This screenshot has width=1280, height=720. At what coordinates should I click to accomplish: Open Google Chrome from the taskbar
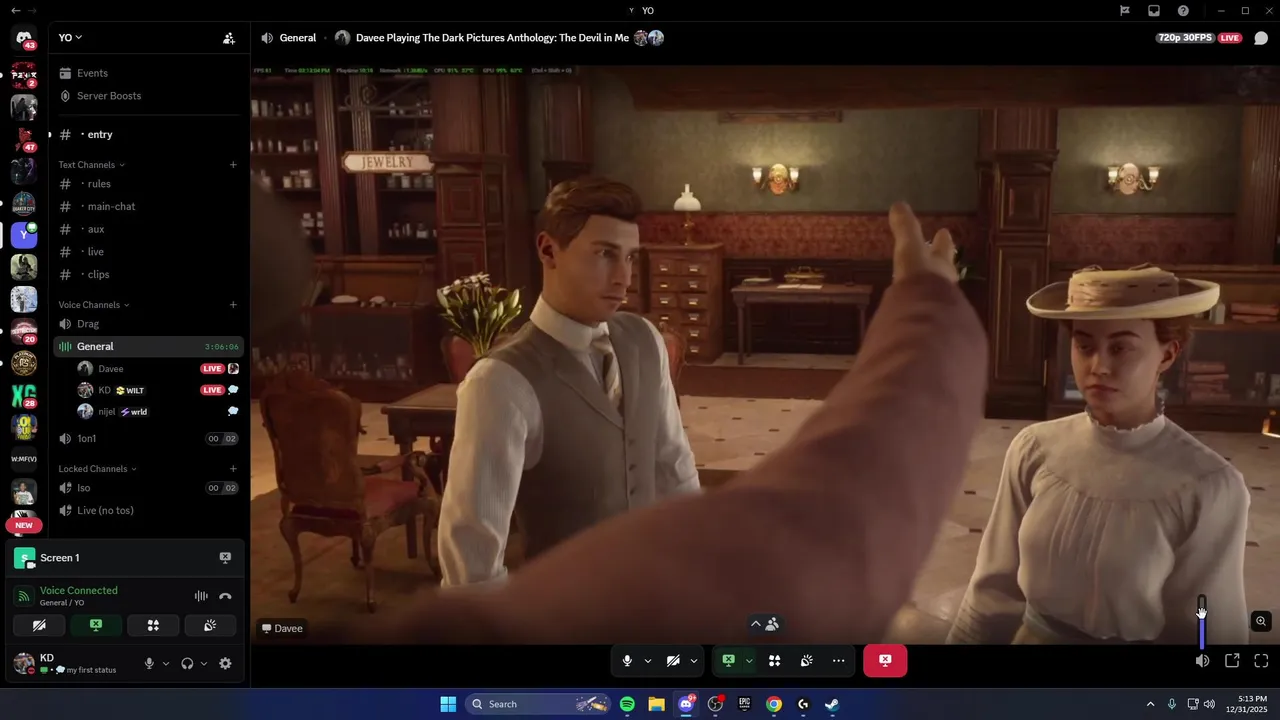[x=774, y=704]
